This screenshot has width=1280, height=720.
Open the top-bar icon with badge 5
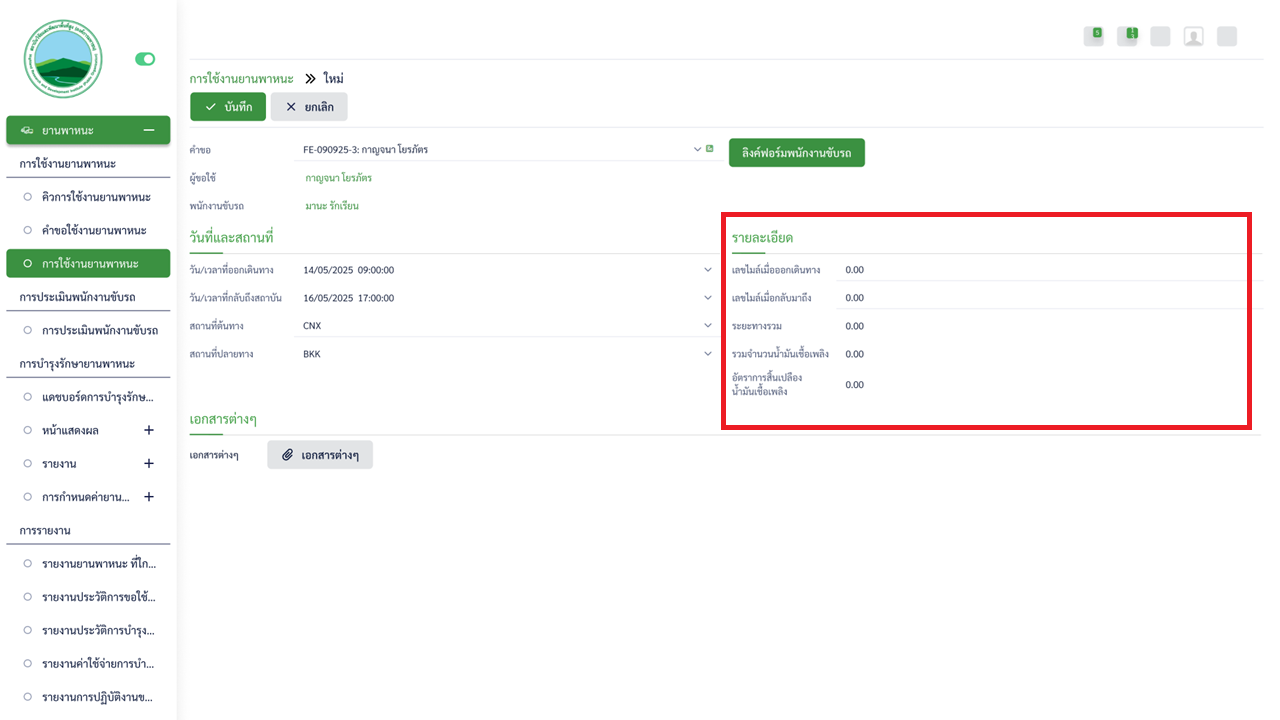tap(1094, 36)
